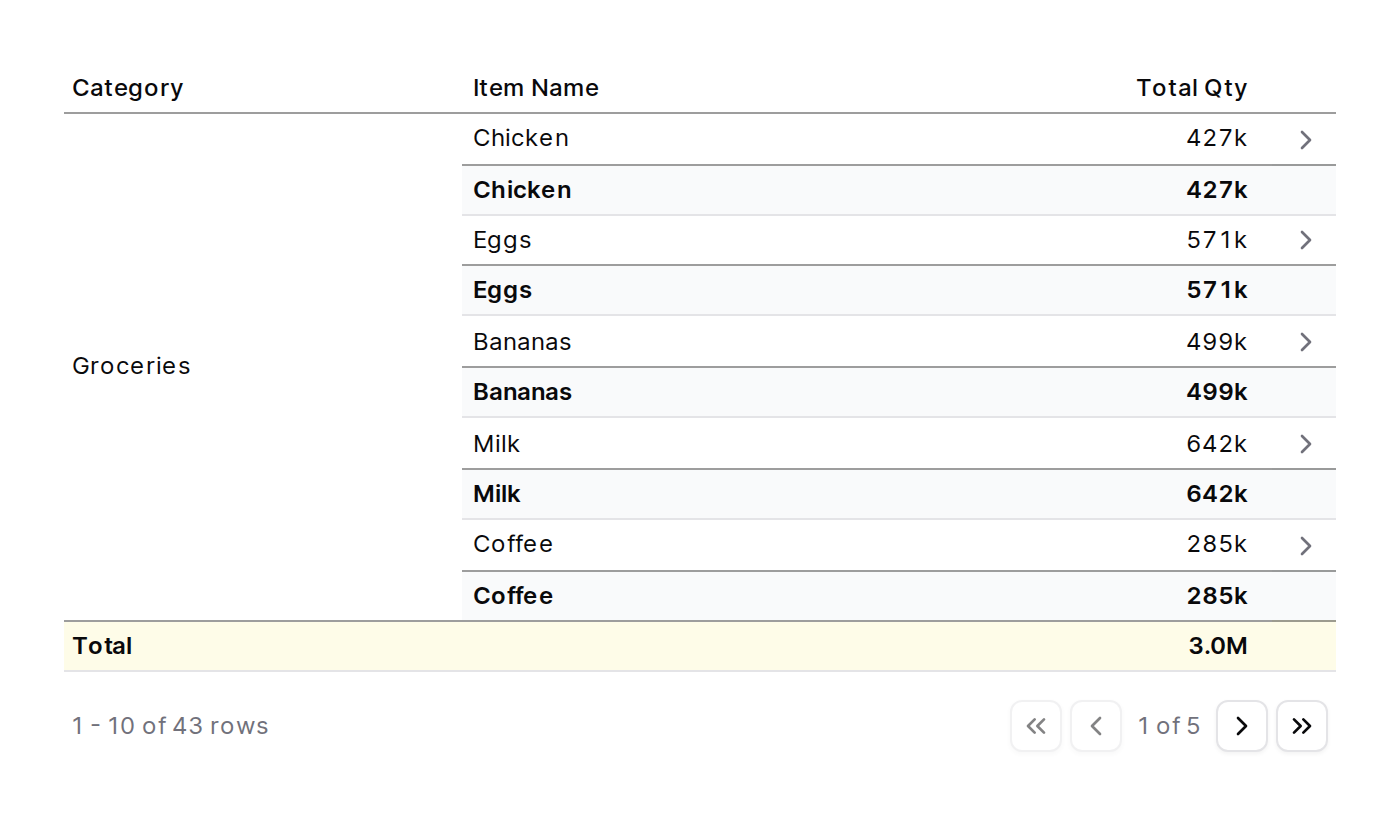Select the bold Chicken subtotal row
This screenshot has height=816, width=1400.
(522, 190)
